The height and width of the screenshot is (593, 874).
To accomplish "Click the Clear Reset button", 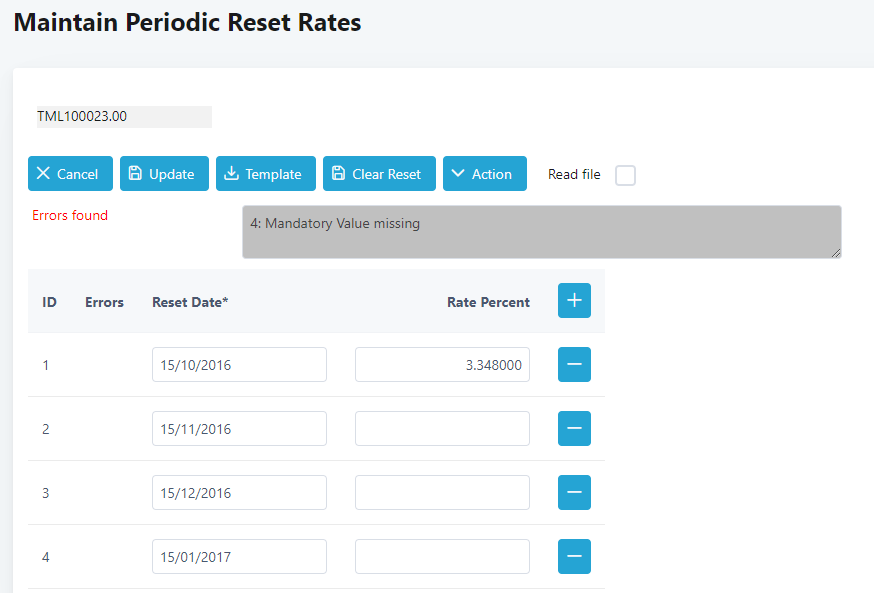I will (379, 174).
